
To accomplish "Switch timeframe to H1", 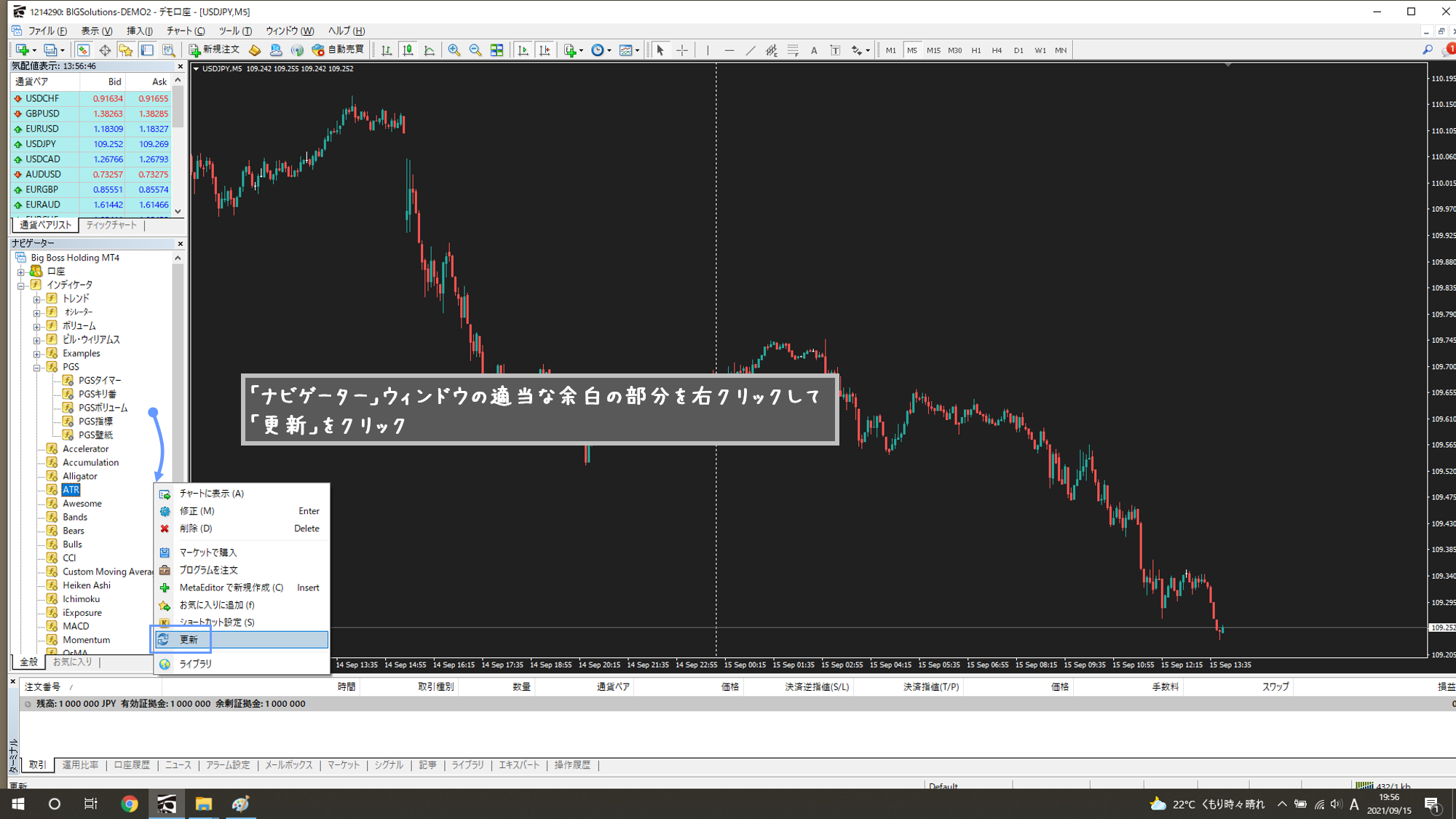I will click(976, 50).
